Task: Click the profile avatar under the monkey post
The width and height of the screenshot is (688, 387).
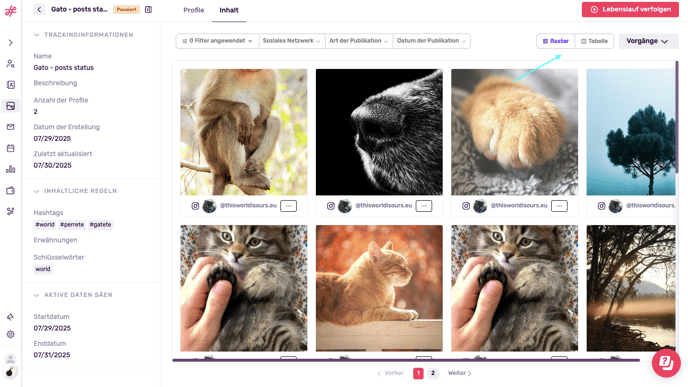Action: [x=209, y=206]
